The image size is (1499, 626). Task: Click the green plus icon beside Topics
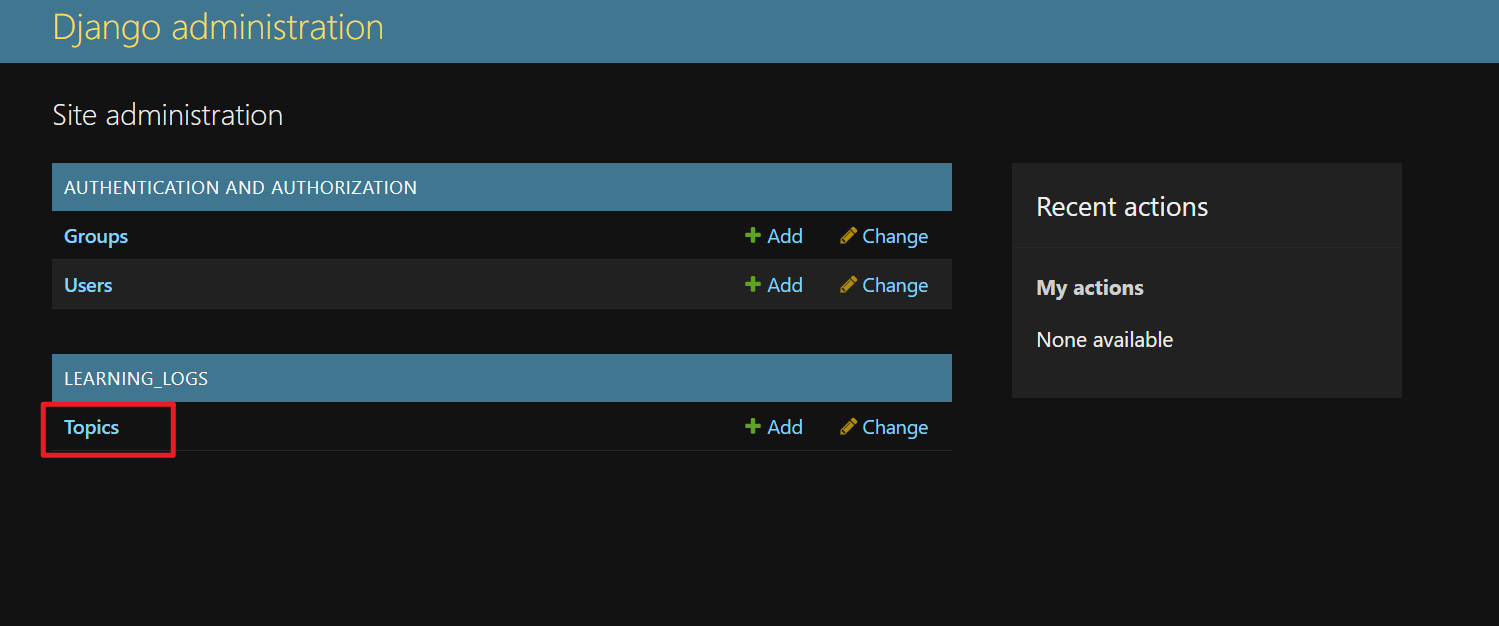tap(751, 426)
